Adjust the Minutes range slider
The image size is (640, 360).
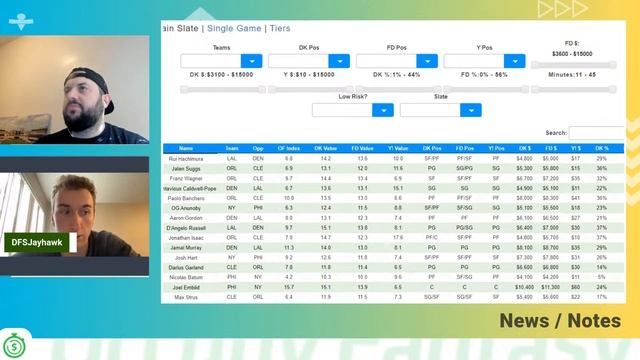(573, 89)
